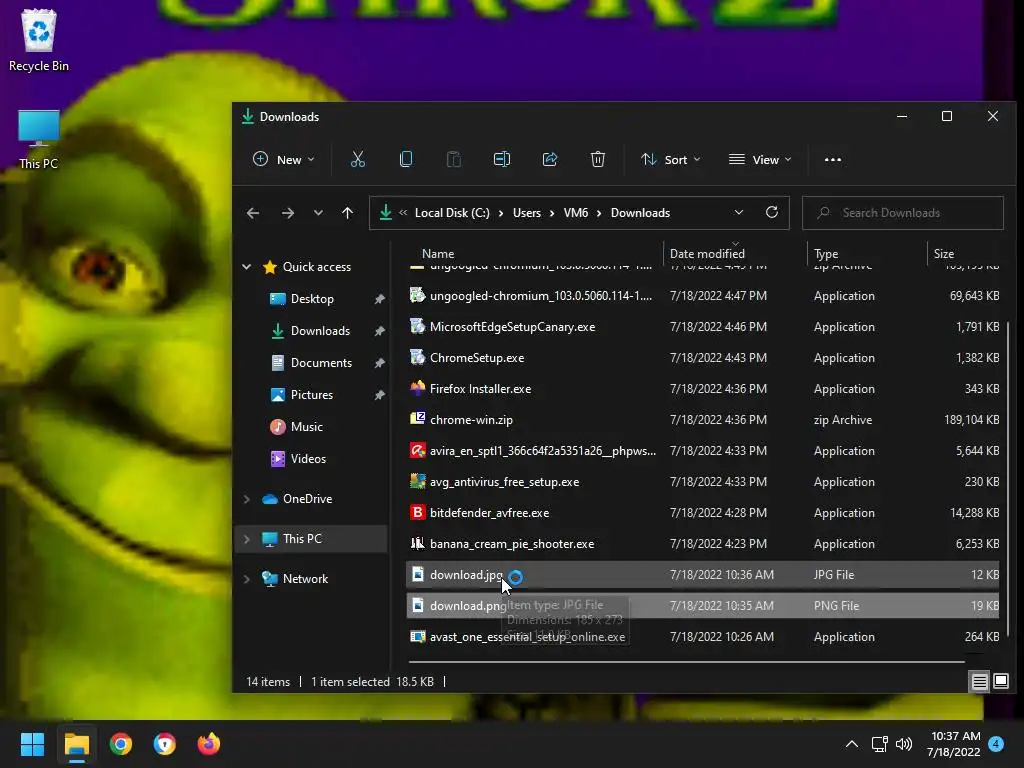1024x768 pixels.
Task: Expand the address bar history dropdown
Action: tap(739, 212)
